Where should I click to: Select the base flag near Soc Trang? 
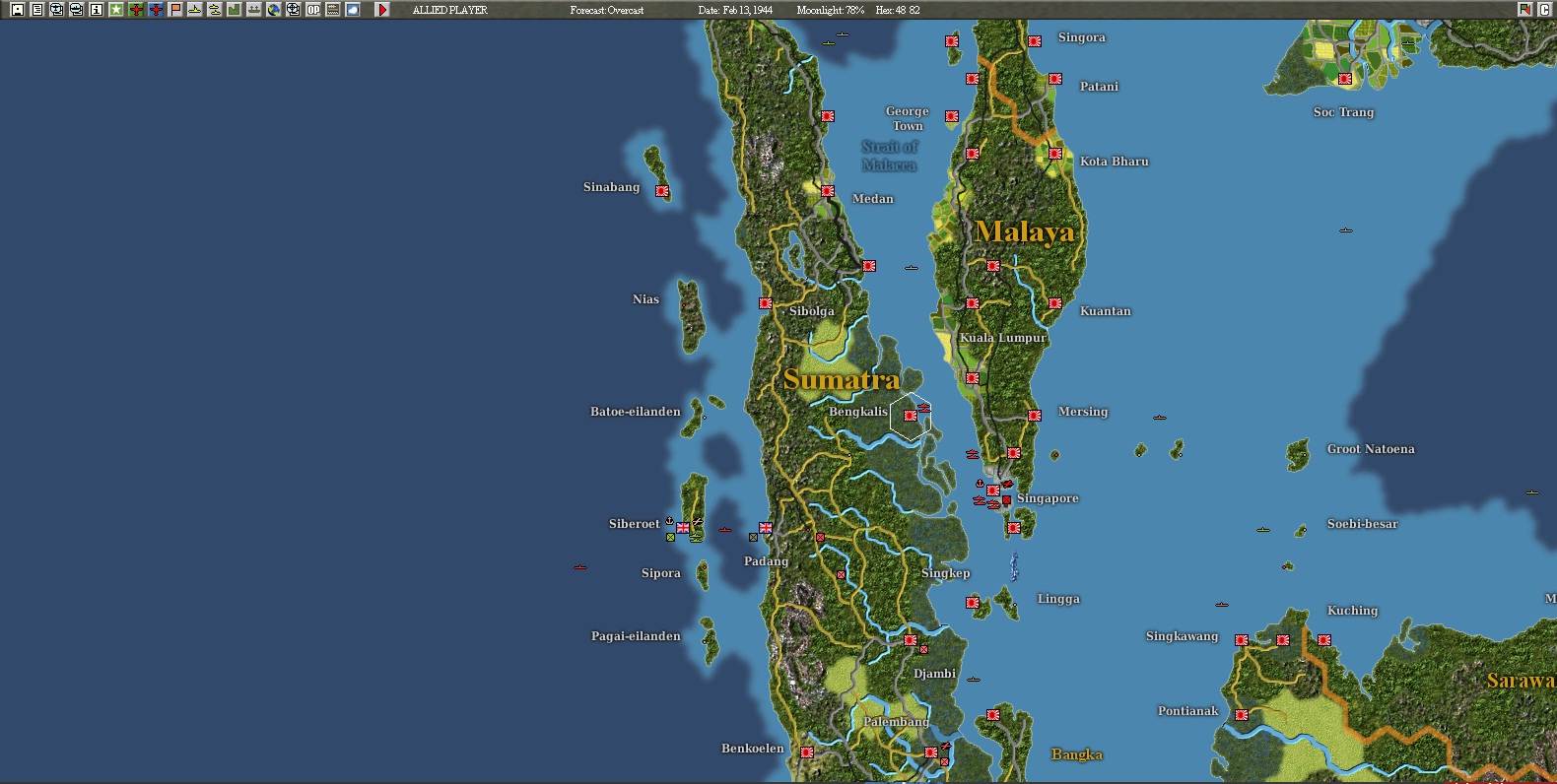tap(1345, 79)
